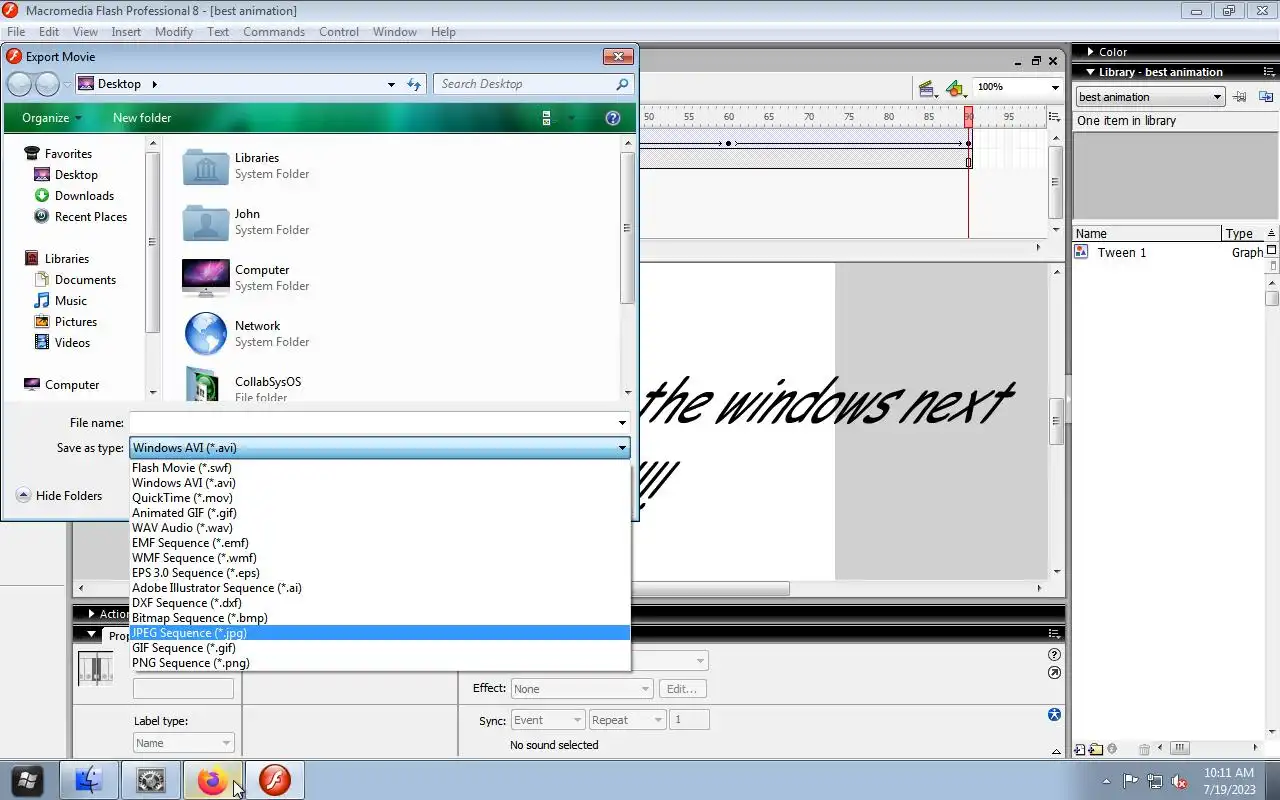
Task: Choose WAV Audio (*.wav) format
Action: [x=380, y=527]
